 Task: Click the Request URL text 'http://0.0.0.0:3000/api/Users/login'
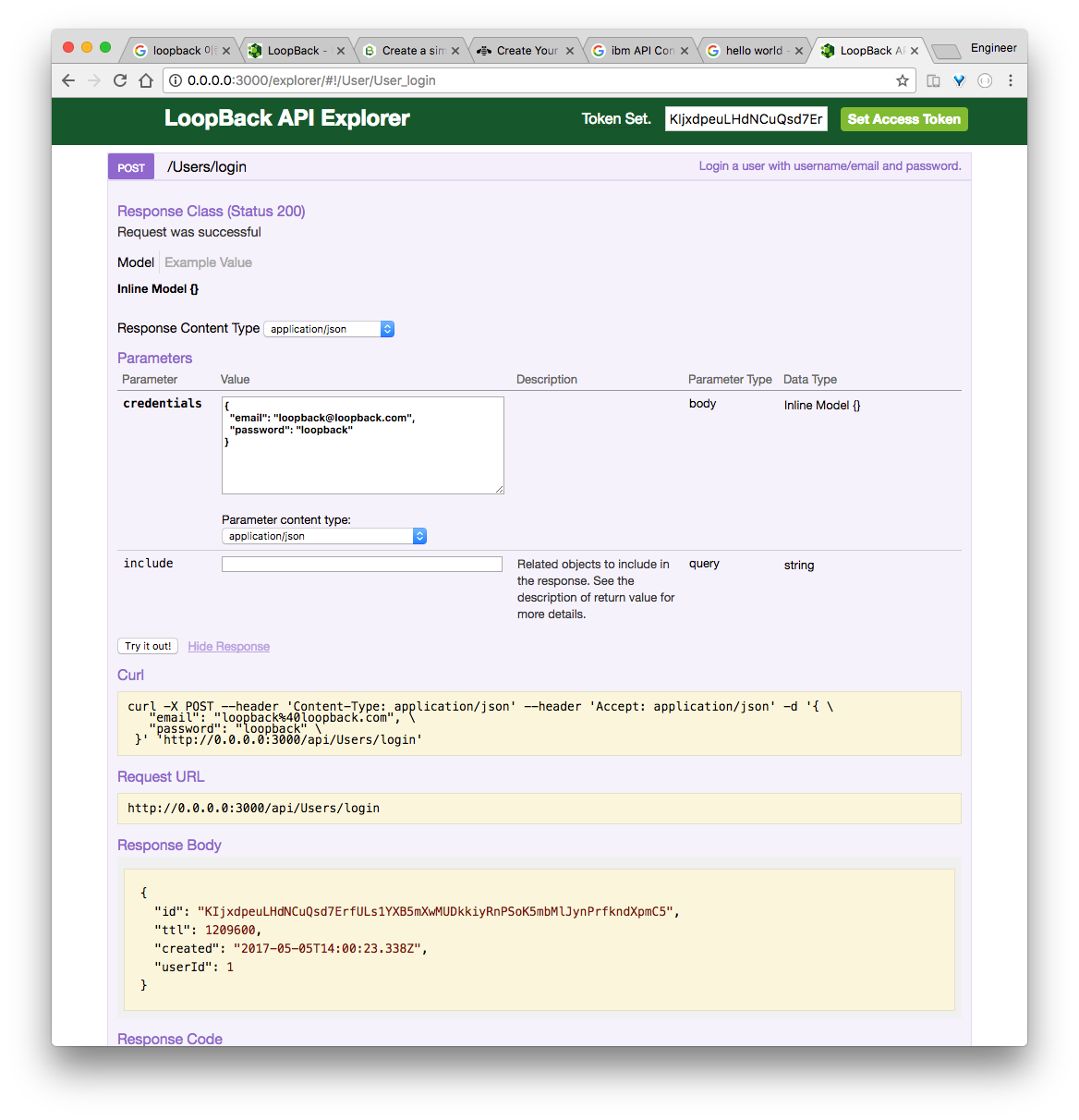253,808
